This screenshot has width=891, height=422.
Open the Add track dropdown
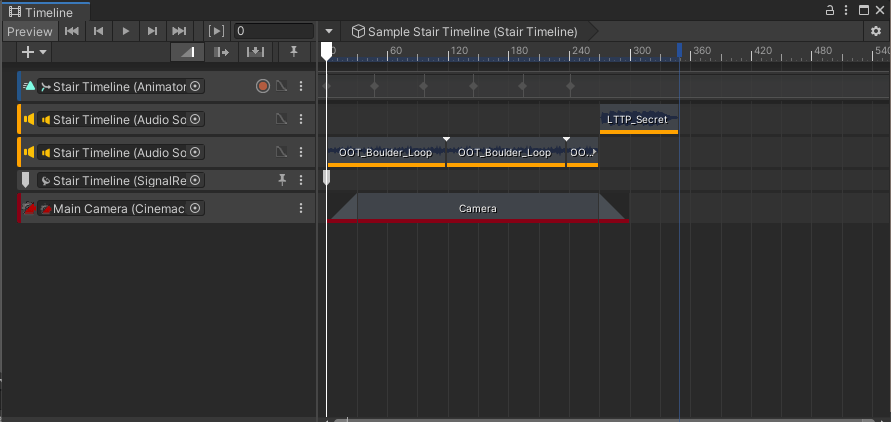tap(34, 52)
